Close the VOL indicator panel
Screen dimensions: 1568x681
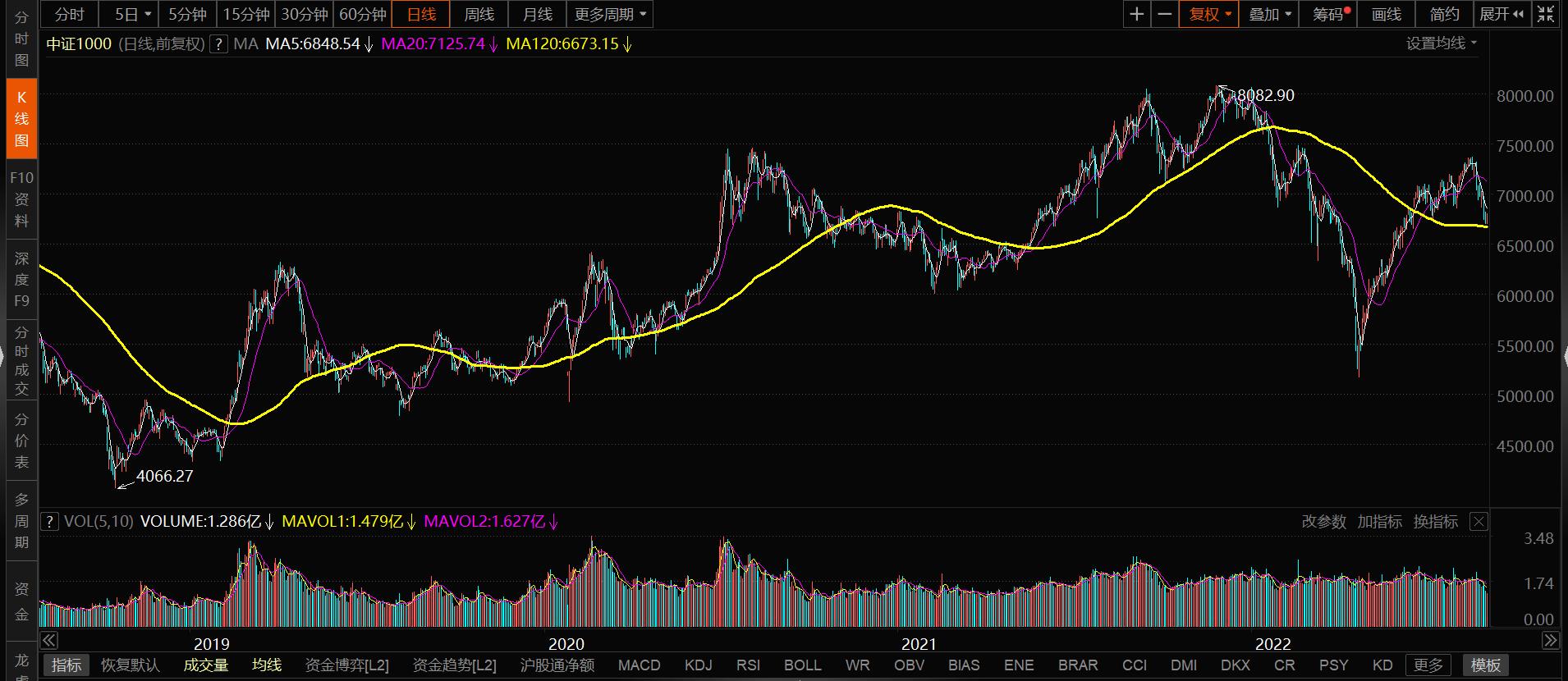[x=1478, y=521]
